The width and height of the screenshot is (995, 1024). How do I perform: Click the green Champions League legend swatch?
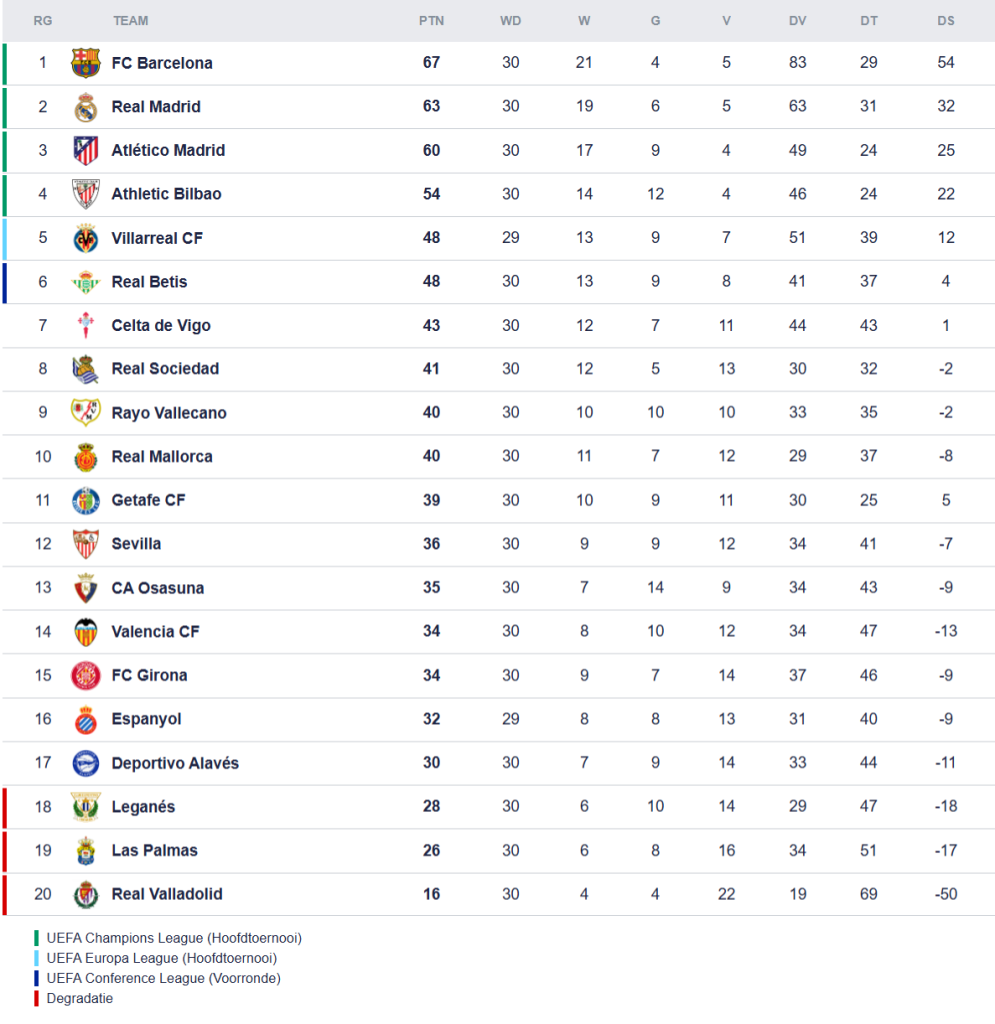pyautogui.click(x=37, y=938)
